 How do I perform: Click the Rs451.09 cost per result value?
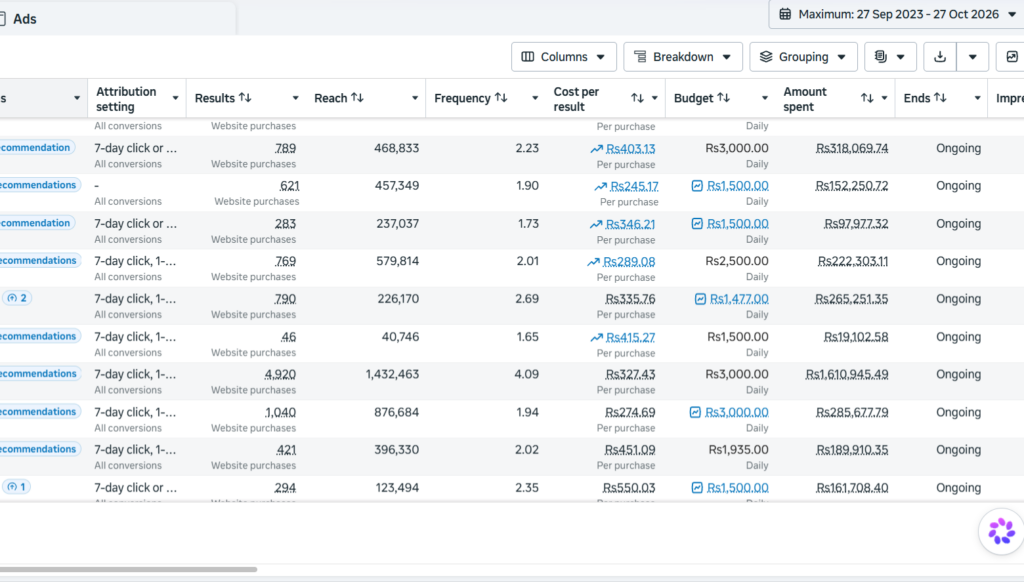(630, 450)
